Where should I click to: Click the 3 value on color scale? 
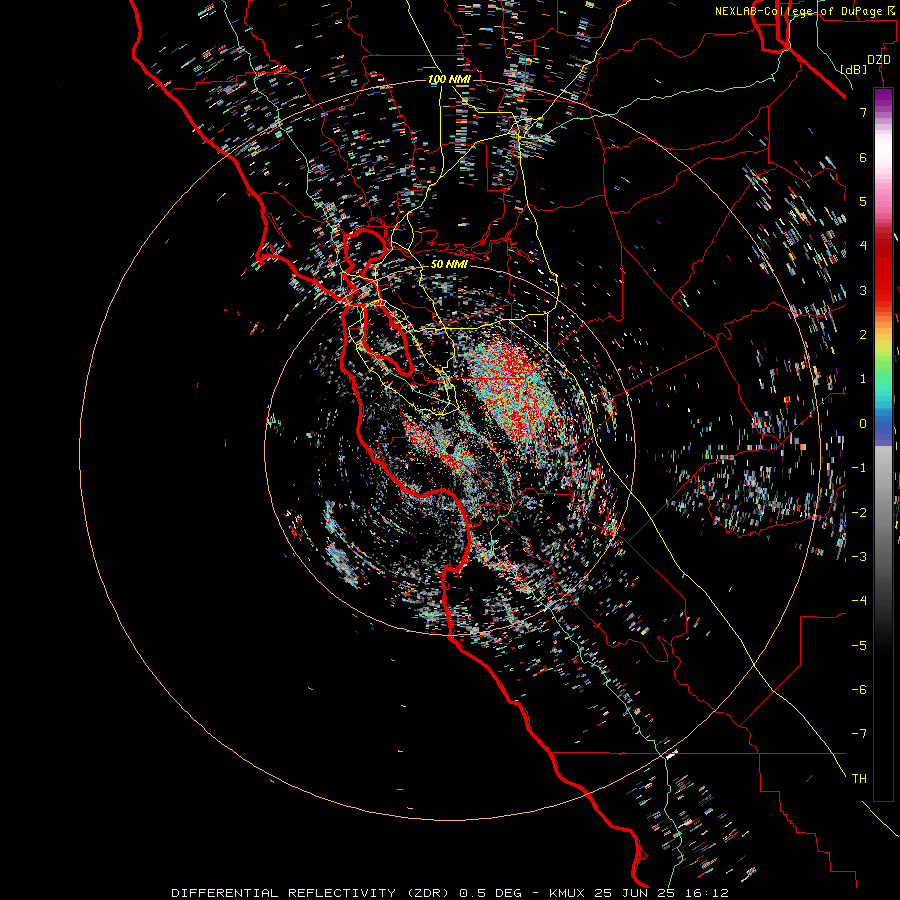click(x=863, y=290)
